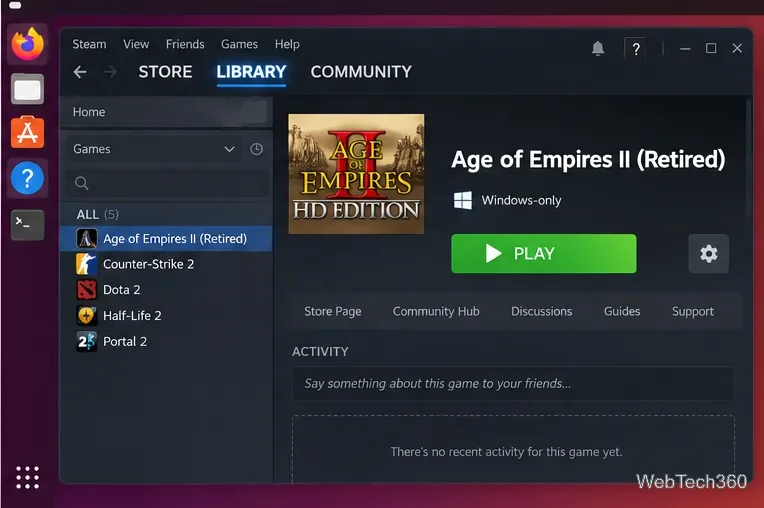Viewport: 764px width, 508px height.
Task: Click the Counter-Strike 2 game icon
Action: (x=87, y=264)
